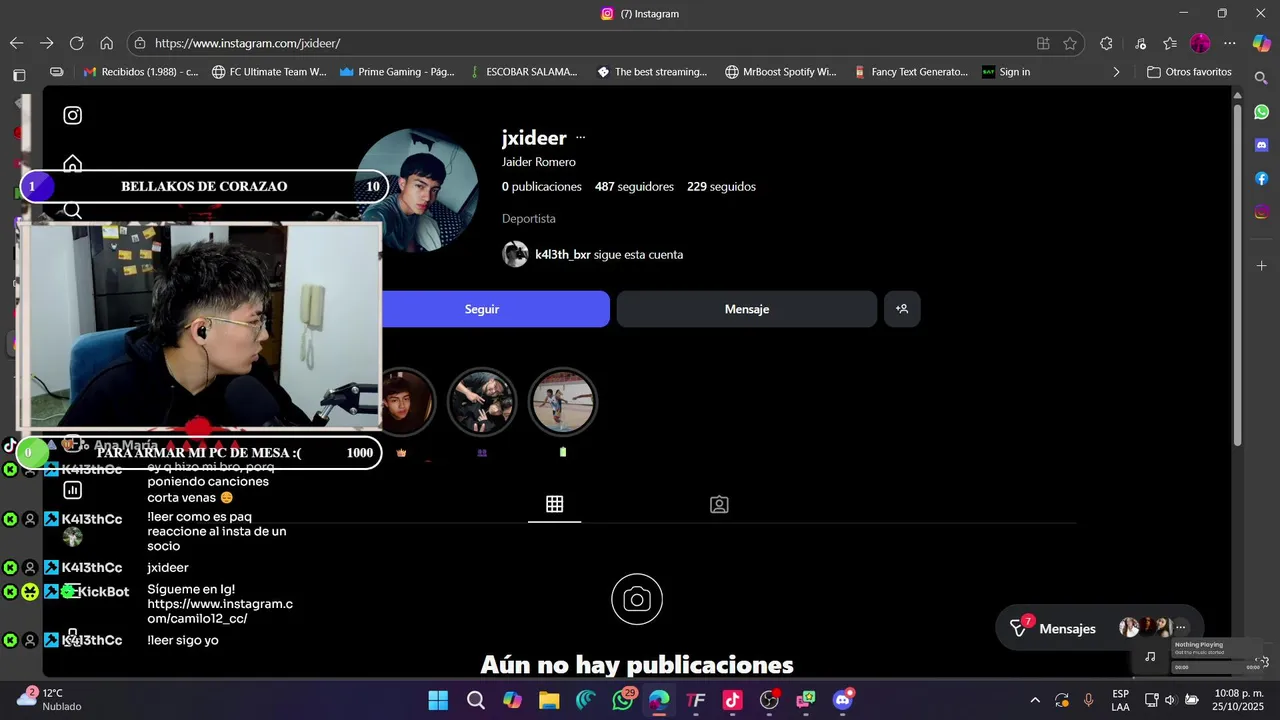Open the browser extensions puzzle icon
Viewport: 1280px width, 720px height.
click(x=1106, y=43)
